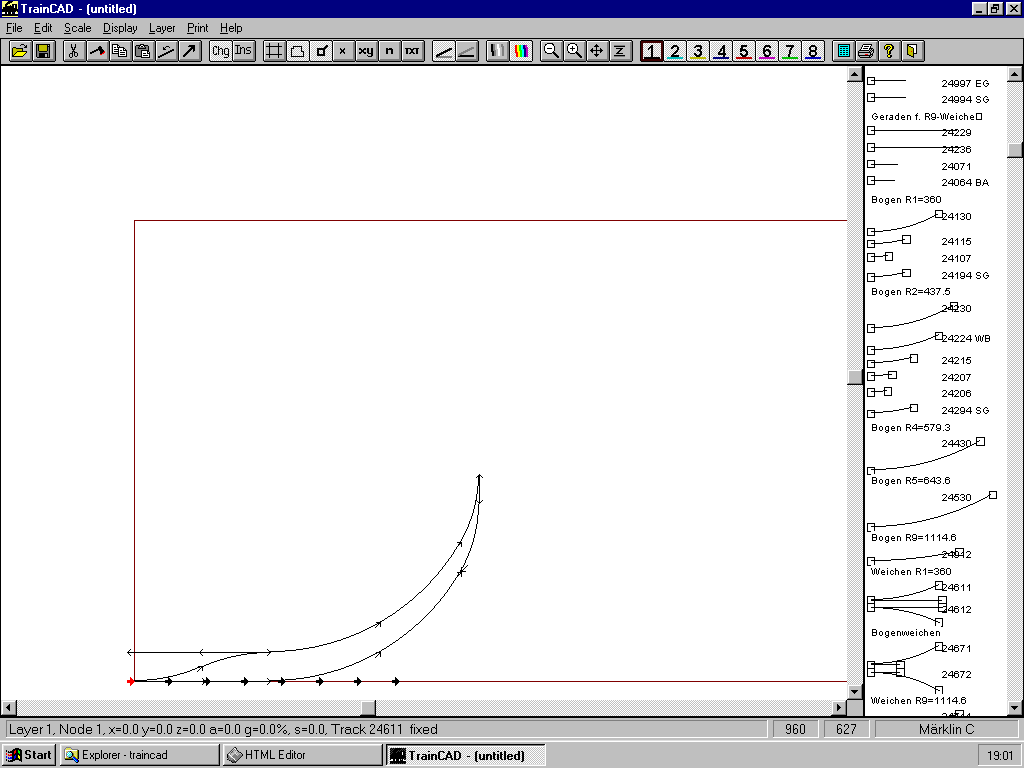Open the File menu

coord(14,28)
